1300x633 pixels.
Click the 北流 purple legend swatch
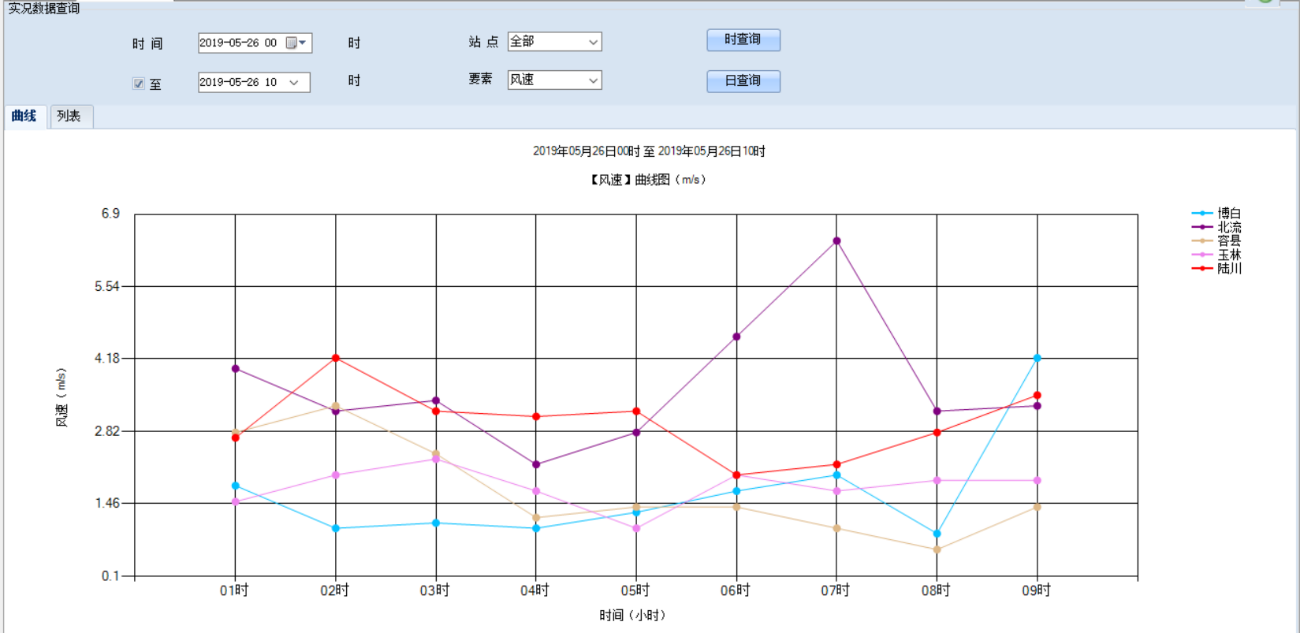tap(1202, 227)
